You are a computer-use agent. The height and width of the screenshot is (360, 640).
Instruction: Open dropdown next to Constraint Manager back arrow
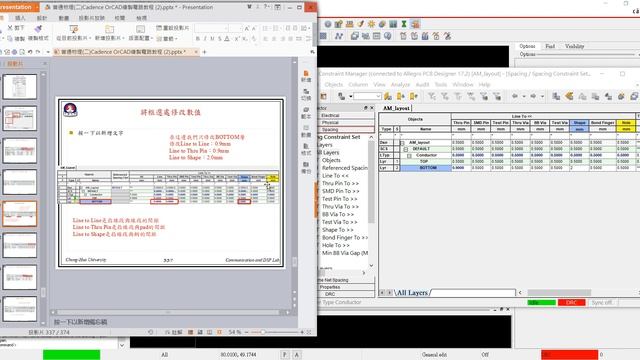point(524,96)
